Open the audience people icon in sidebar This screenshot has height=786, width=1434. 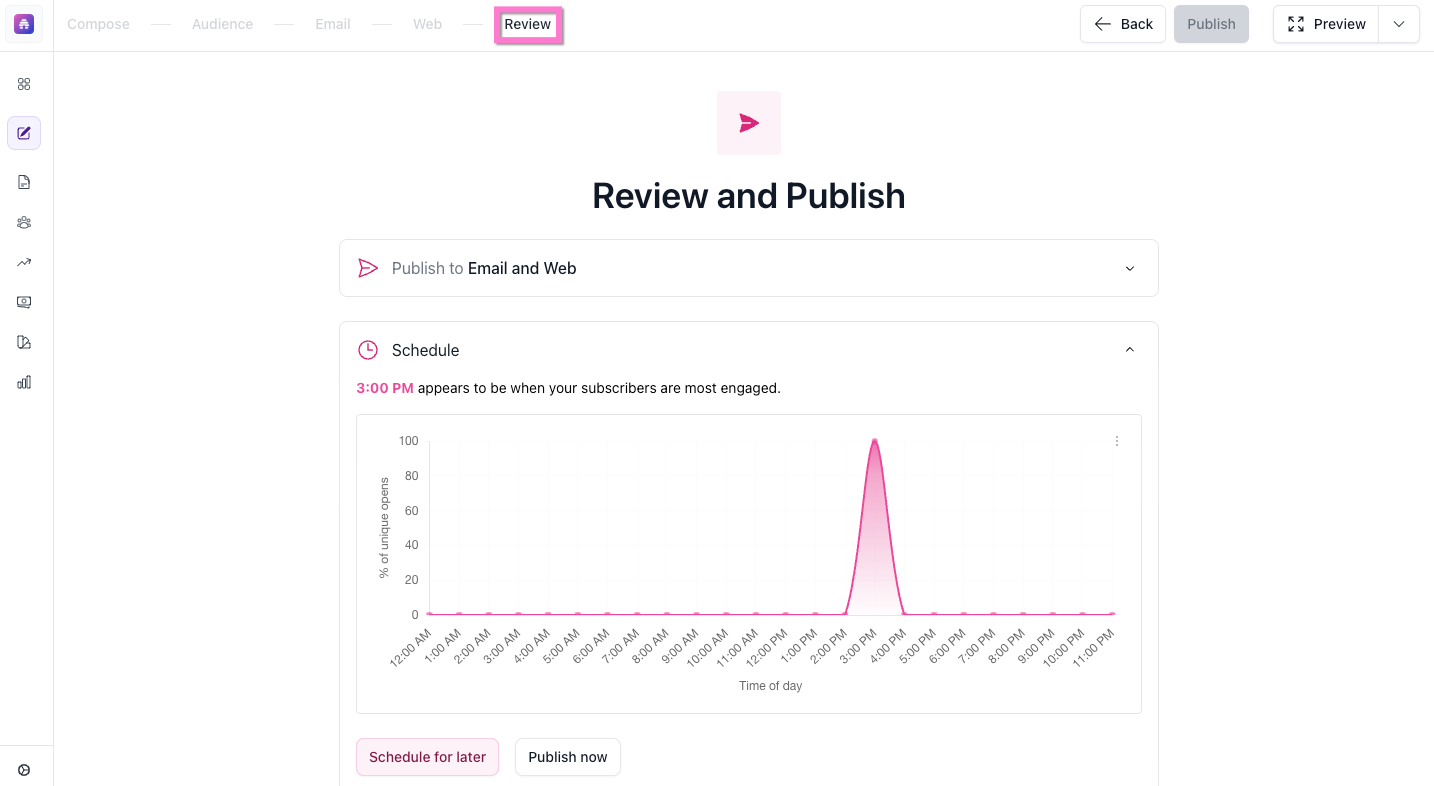24,222
